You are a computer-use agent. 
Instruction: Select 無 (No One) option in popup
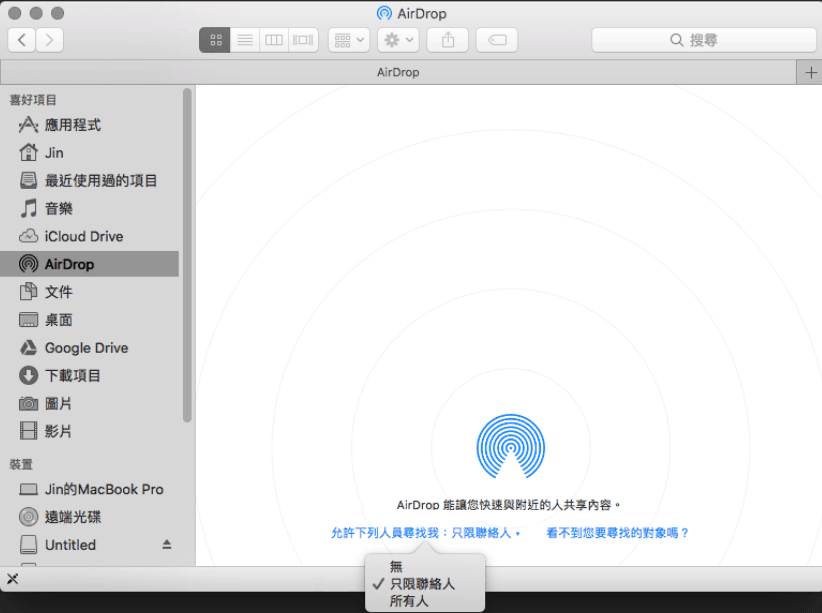(397, 566)
